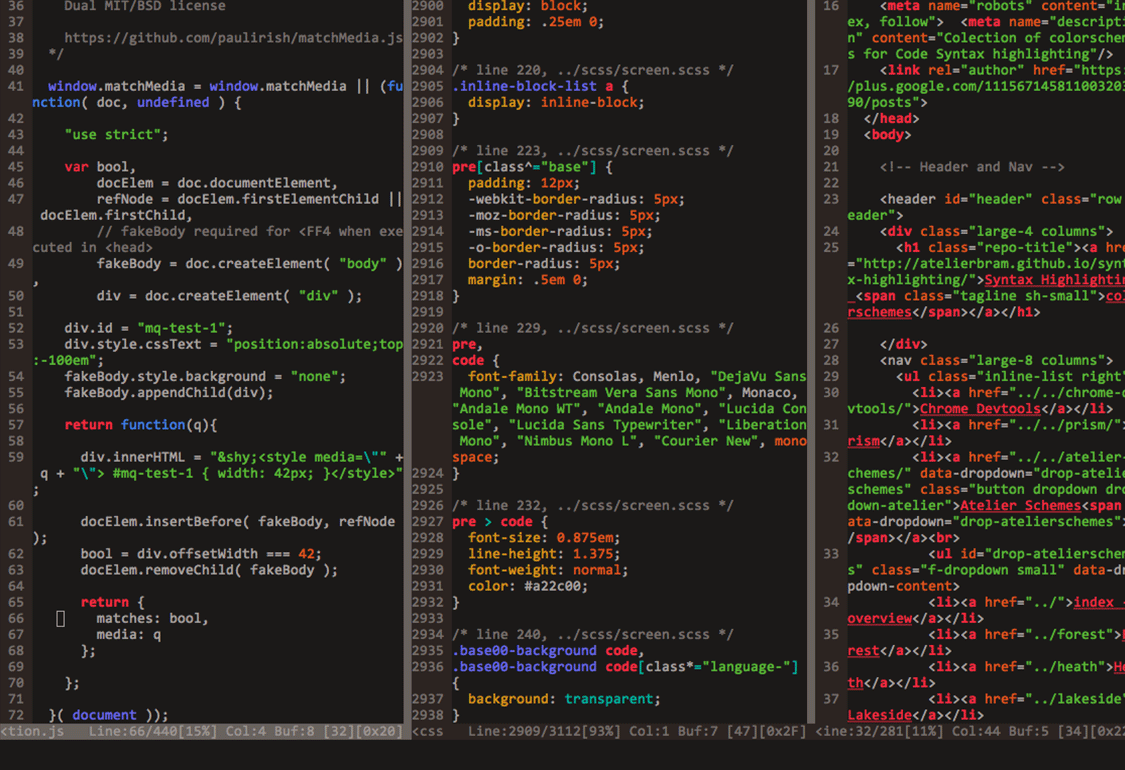Click line number 32 in HTML pane
This screenshot has width=1125, height=770.
click(x=831, y=457)
